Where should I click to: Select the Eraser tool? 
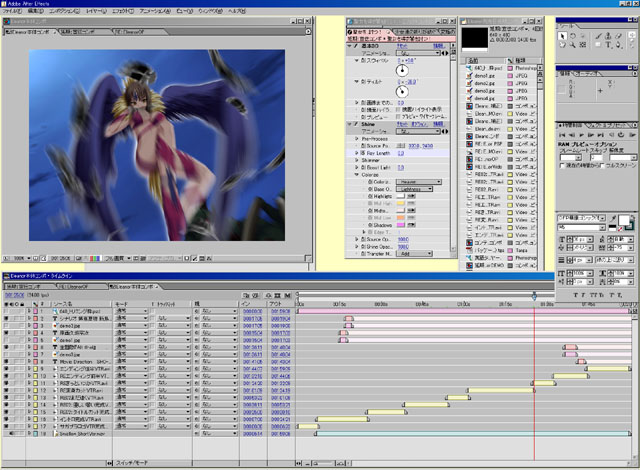pyautogui.click(x=618, y=36)
